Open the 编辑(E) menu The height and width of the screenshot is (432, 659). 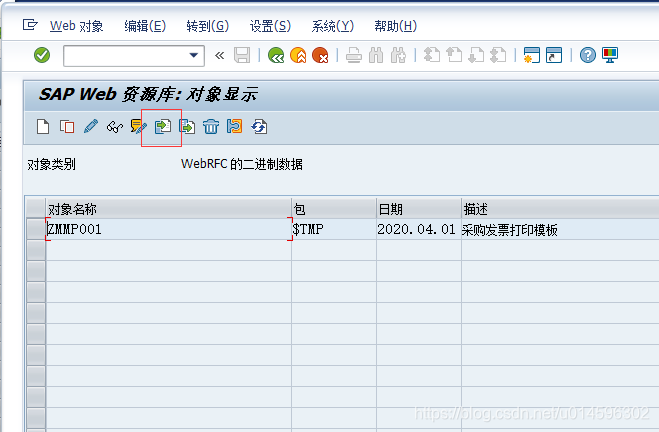pyautogui.click(x=145, y=26)
